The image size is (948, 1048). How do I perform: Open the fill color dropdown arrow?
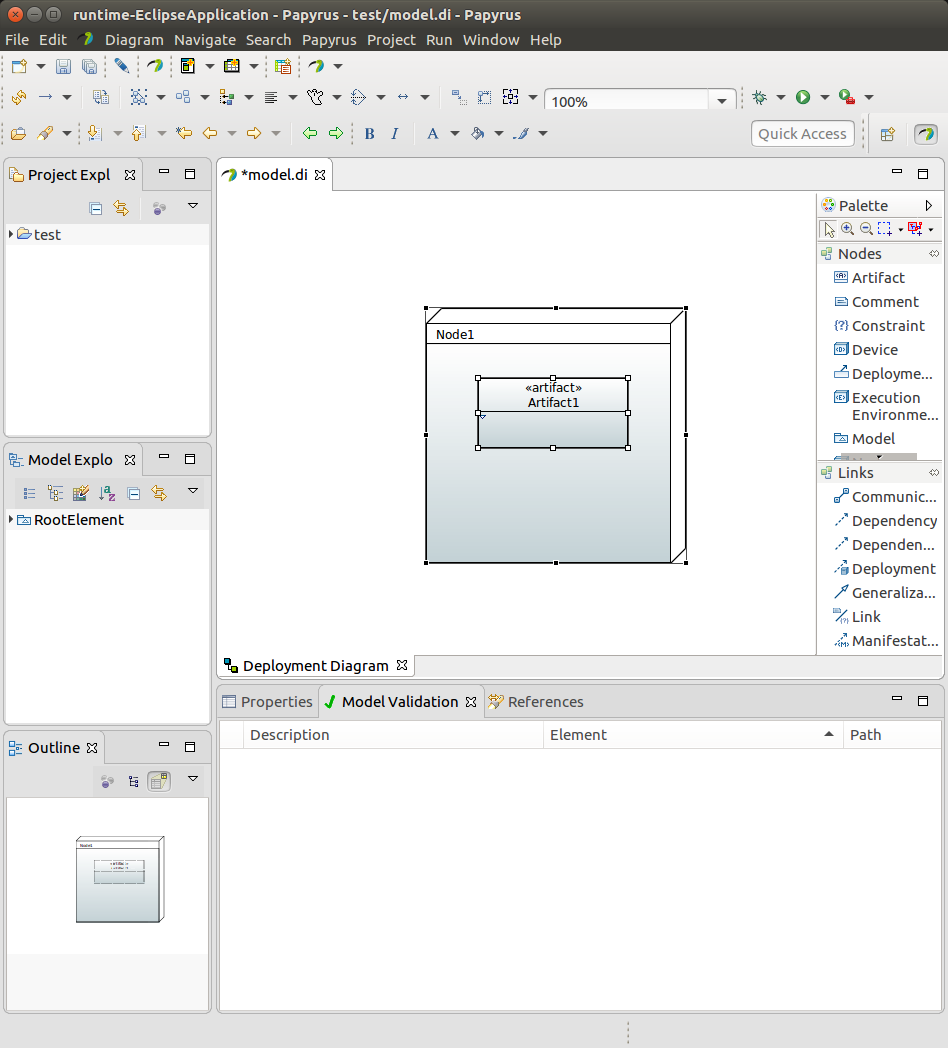[x=499, y=134]
